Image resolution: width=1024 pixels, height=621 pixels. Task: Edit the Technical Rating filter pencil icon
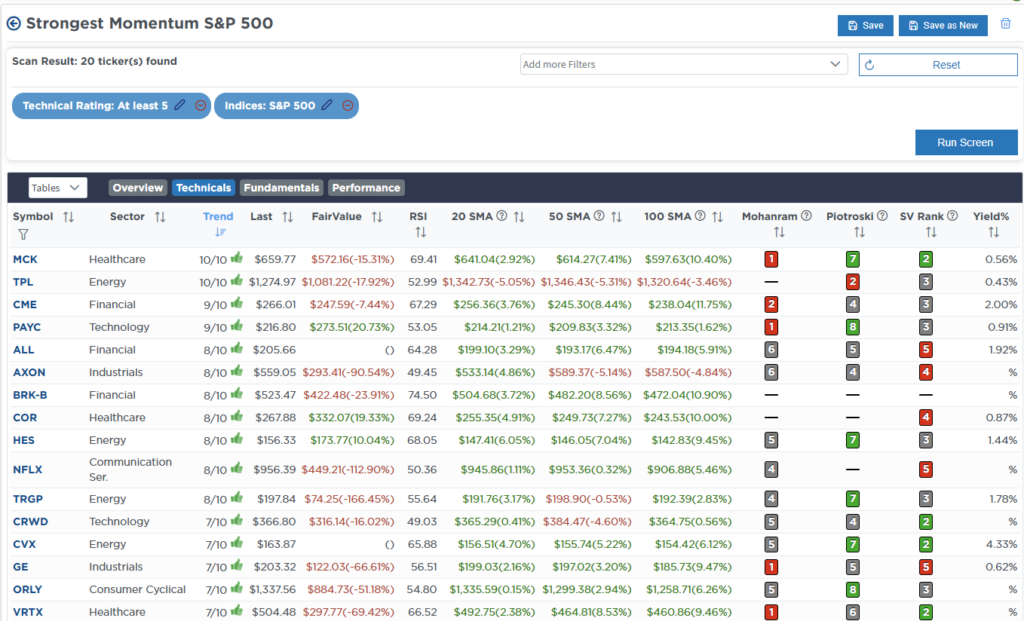180,105
